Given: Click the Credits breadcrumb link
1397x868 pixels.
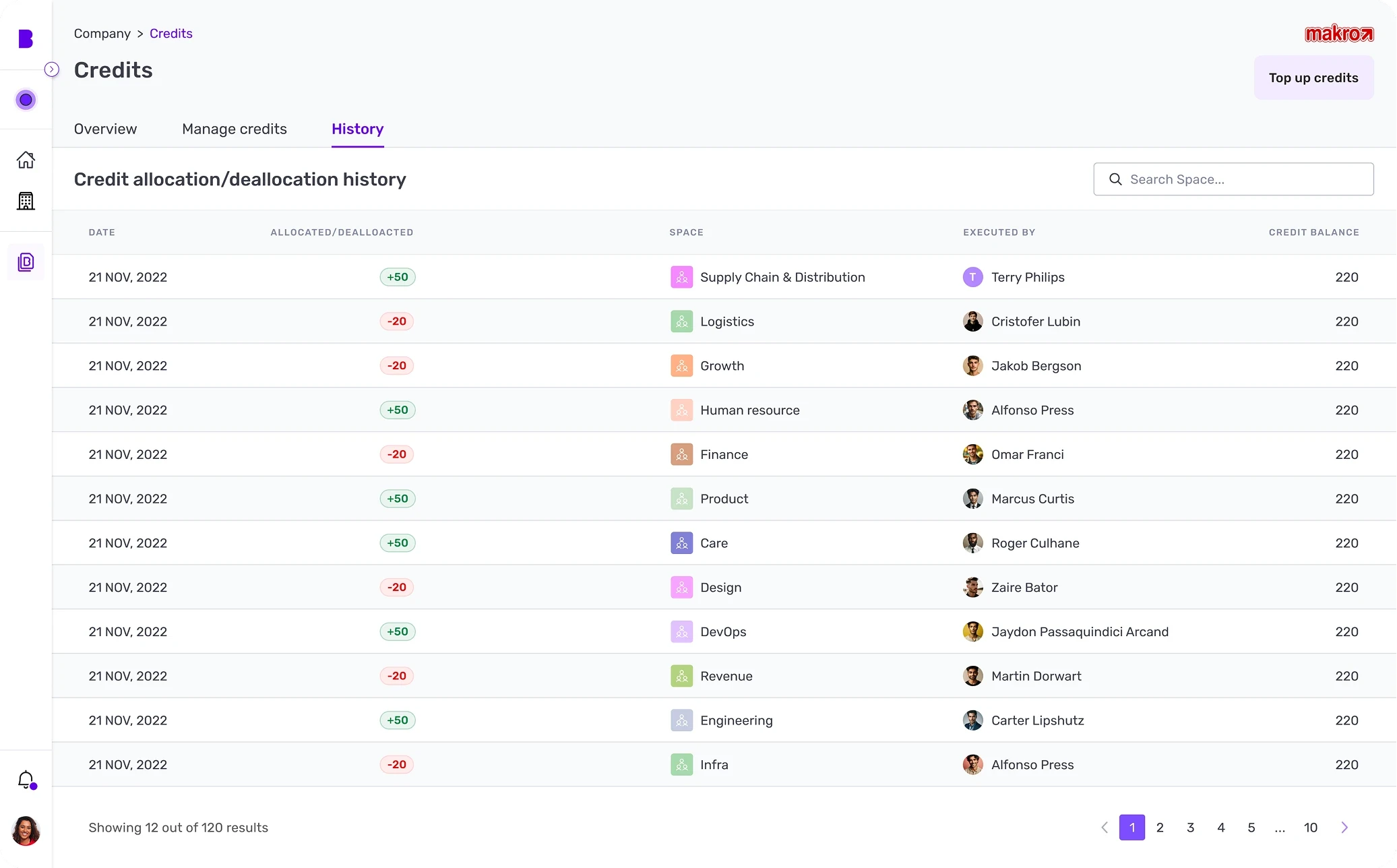Looking at the screenshot, I should (x=171, y=34).
